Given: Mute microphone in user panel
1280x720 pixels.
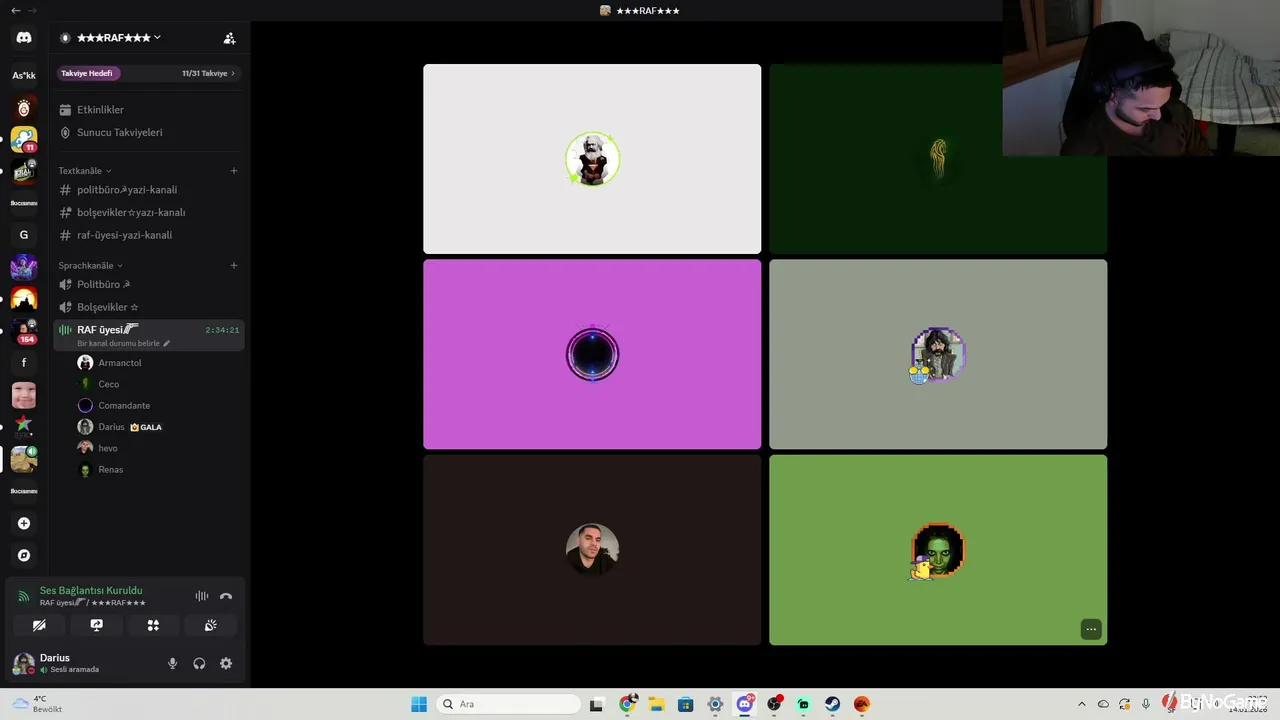Looking at the screenshot, I should coord(172,663).
